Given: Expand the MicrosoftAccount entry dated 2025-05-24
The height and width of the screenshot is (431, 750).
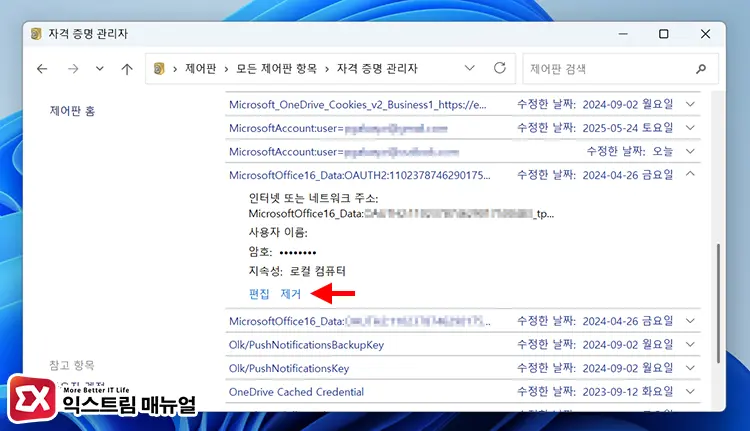Looking at the screenshot, I should pos(690,127).
